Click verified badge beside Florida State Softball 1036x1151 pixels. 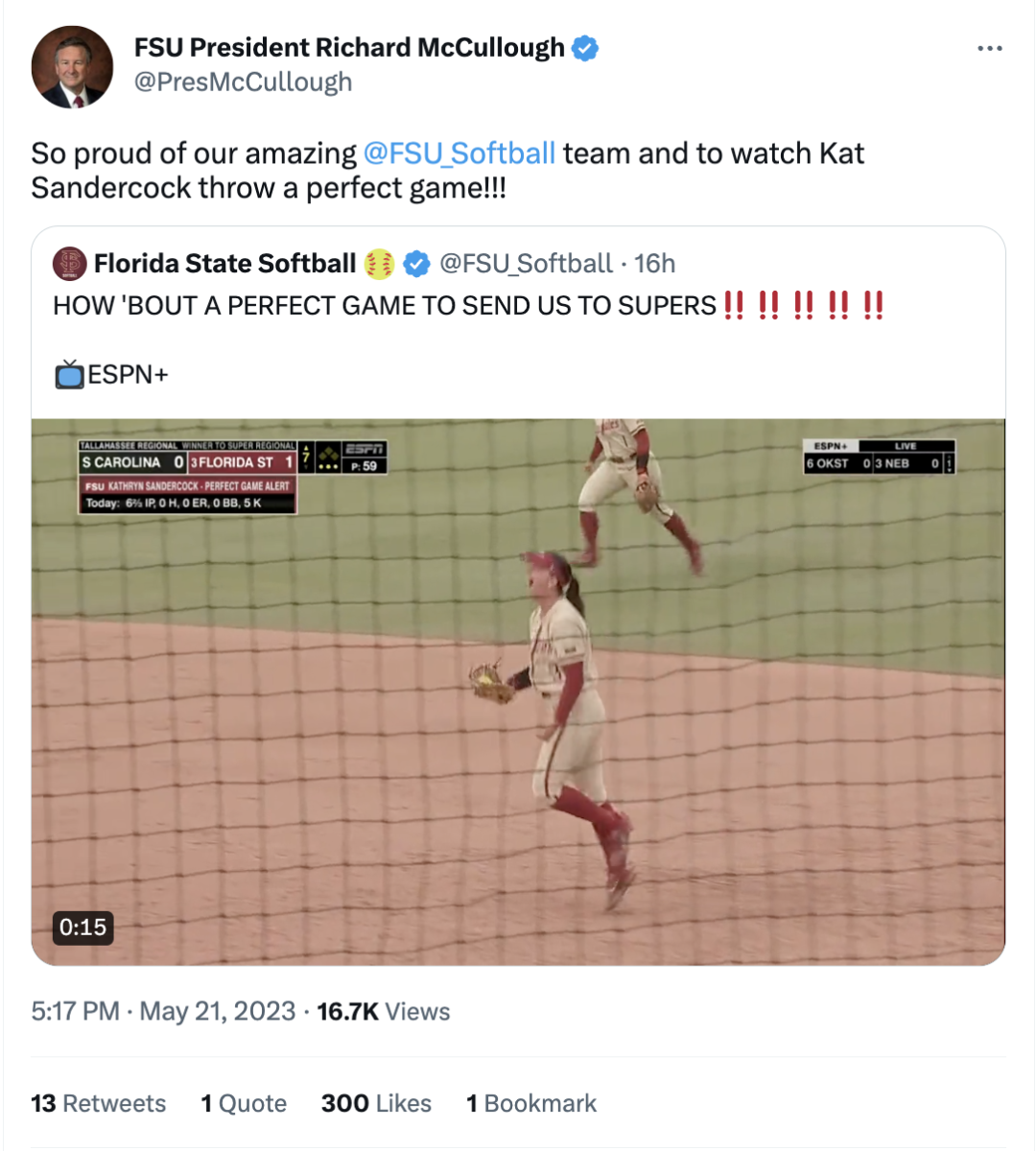(416, 264)
